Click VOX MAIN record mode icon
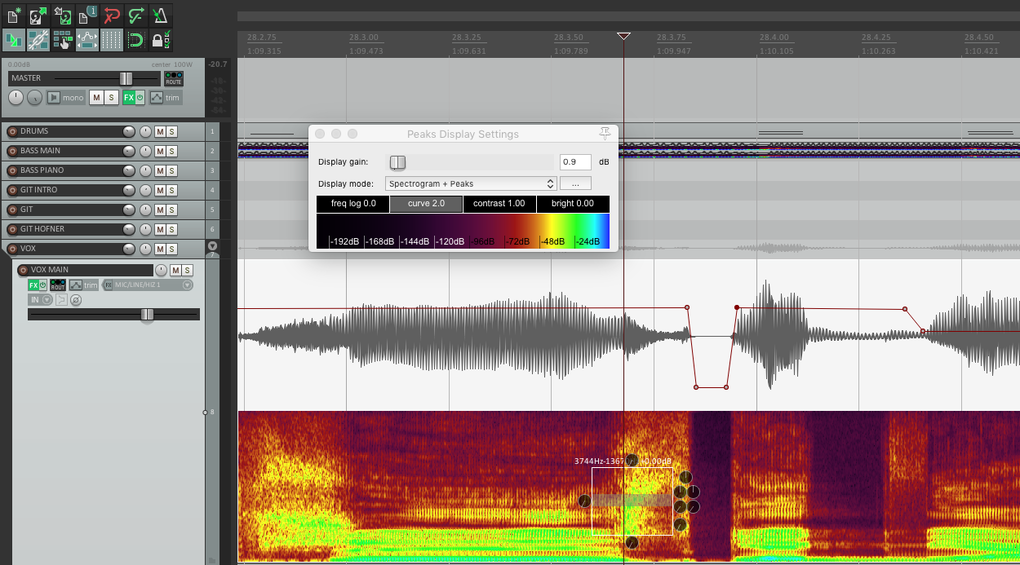 pyautogui.click(x=61, y=300)
